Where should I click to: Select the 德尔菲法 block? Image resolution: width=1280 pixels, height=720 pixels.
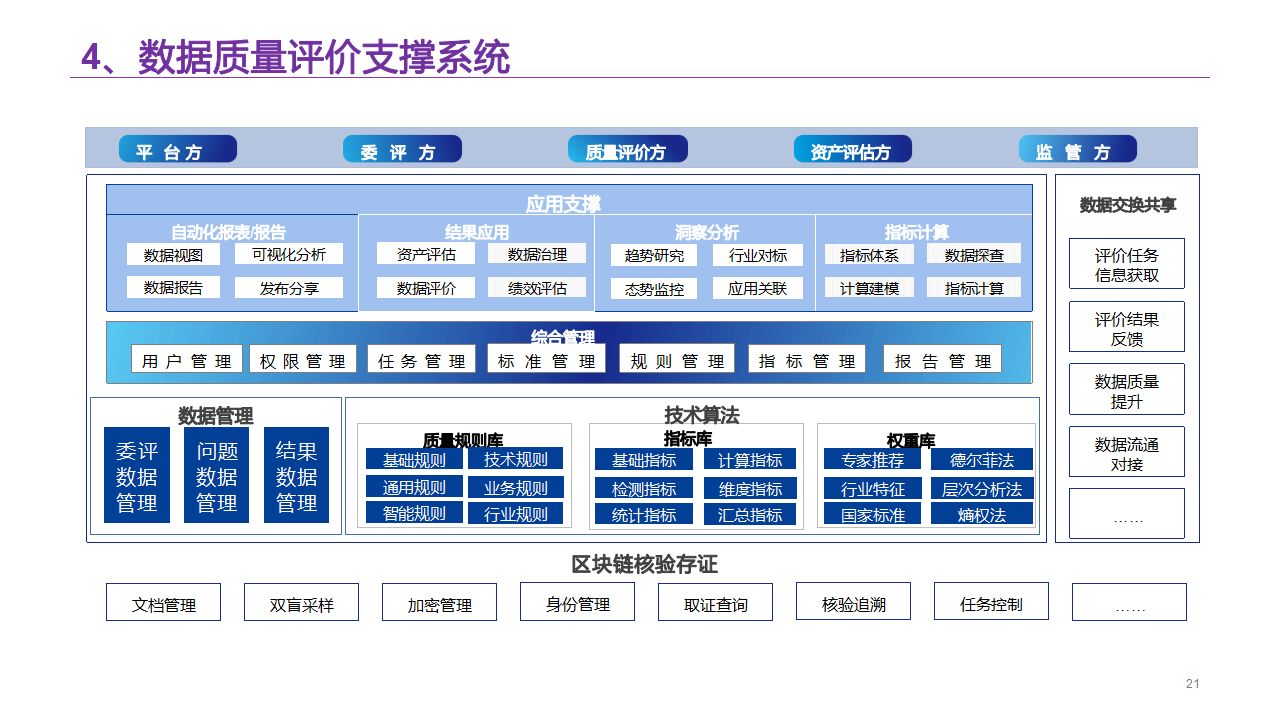(x=982, y=459)
